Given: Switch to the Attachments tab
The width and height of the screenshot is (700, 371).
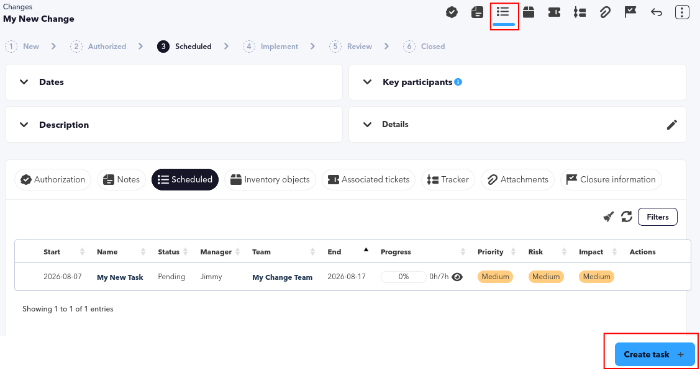Looking at the screenshot, I should [518, 179].
